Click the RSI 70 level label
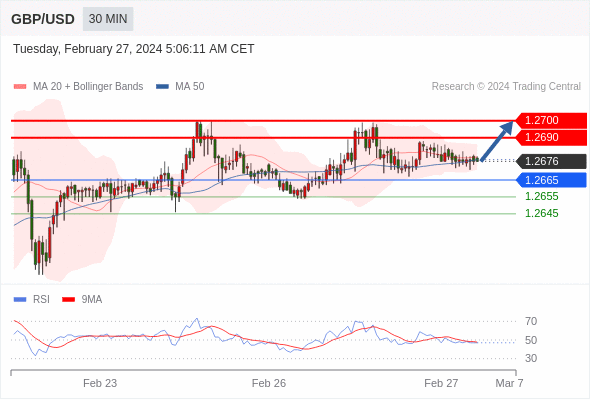 (531, 321)
